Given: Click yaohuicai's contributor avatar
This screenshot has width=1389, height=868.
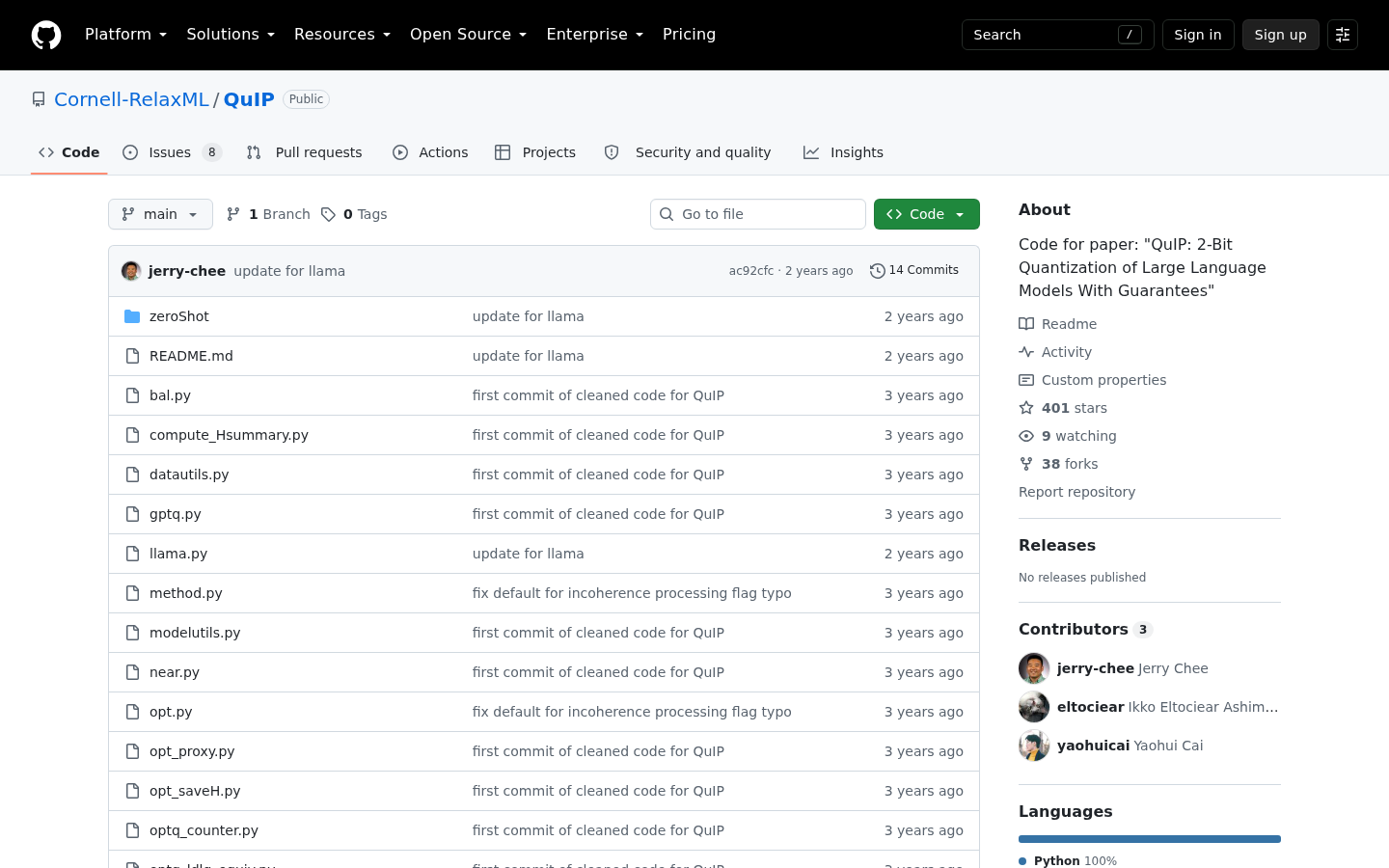Looking at the screenshot, I should pos(1034,746).
